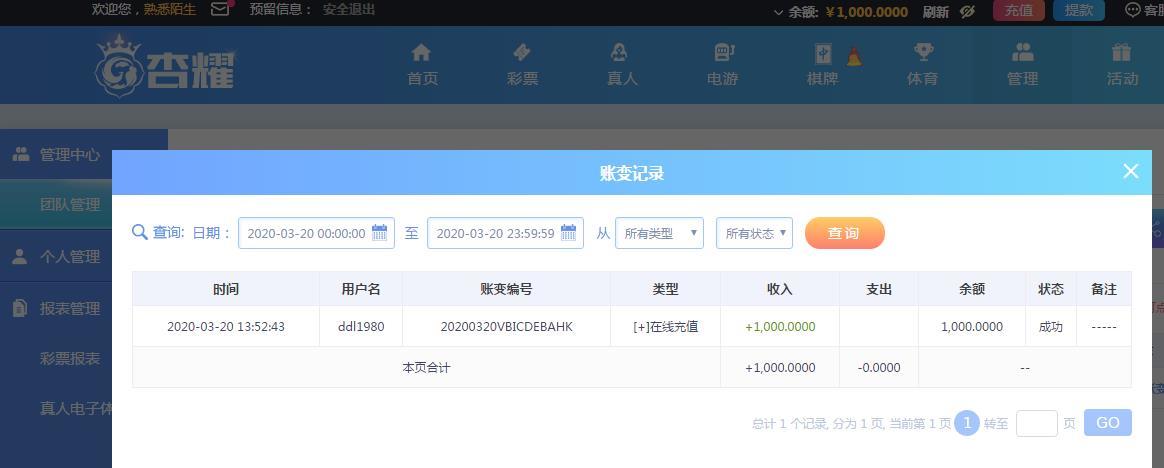Expand the 所有状态 dropdown

click(754, 233)
